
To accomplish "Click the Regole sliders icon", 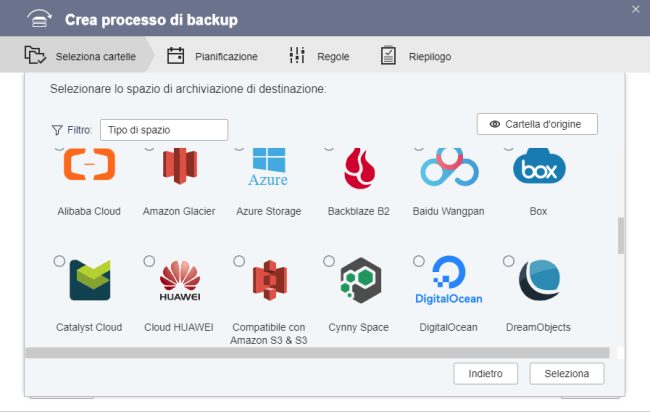I will (x=297, y=55).
